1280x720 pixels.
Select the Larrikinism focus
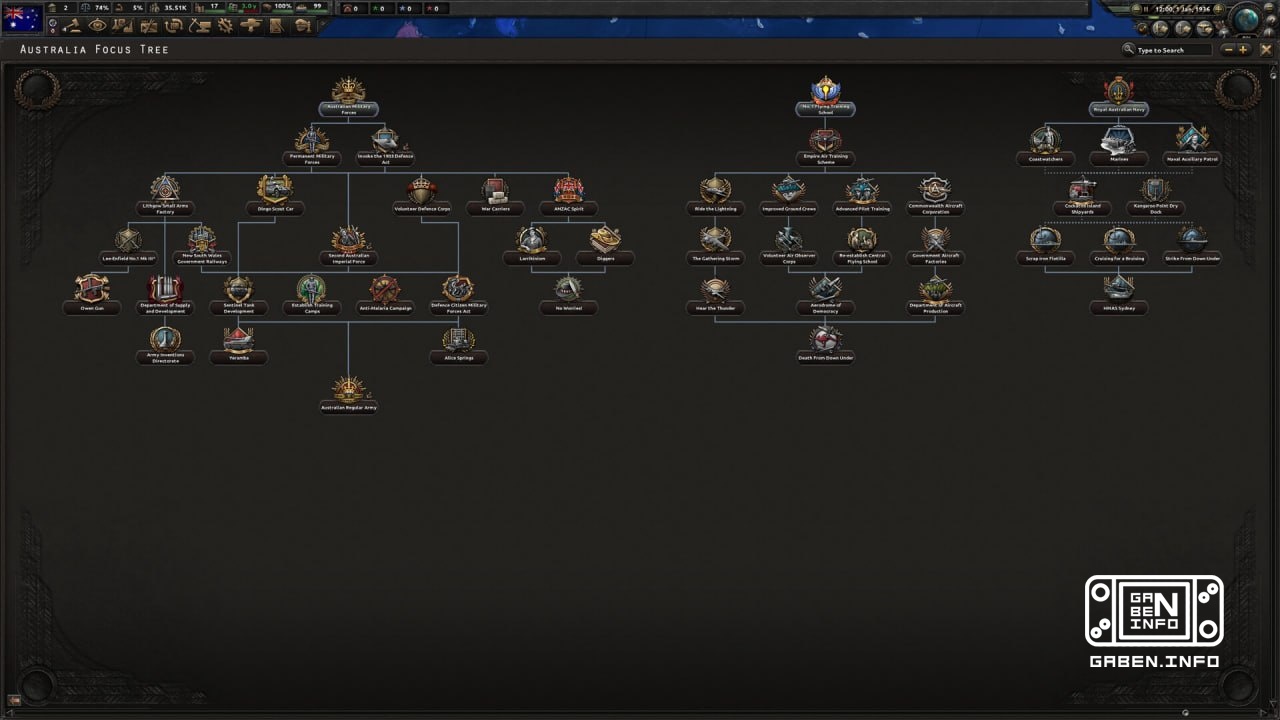point(532,246)
